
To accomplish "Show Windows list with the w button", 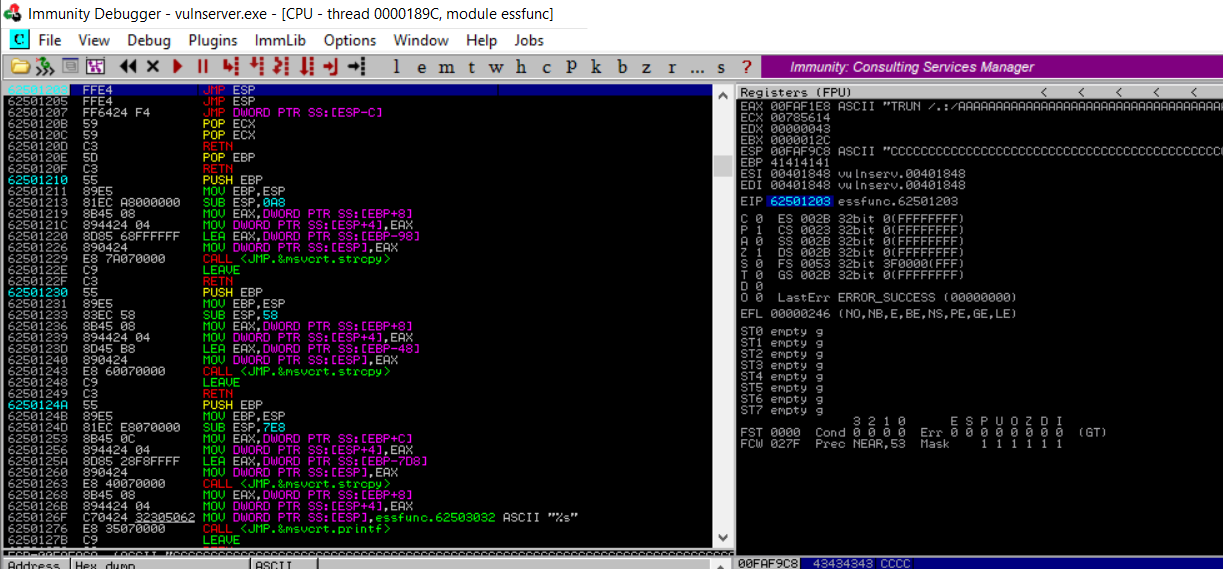I will (496, 67).
